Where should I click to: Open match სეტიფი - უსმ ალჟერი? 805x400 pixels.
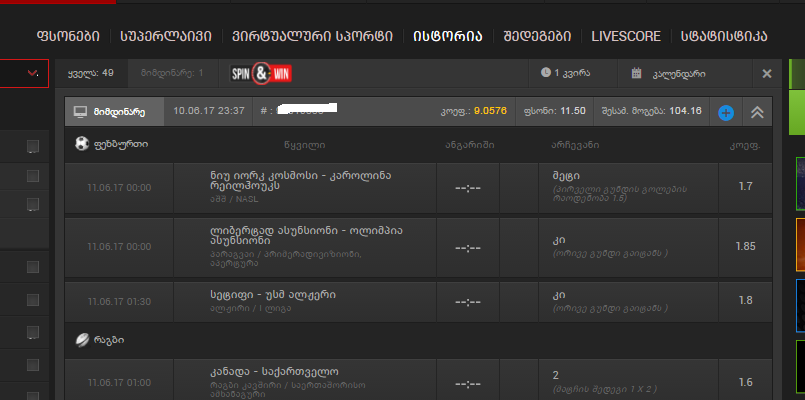coord(273,295)
